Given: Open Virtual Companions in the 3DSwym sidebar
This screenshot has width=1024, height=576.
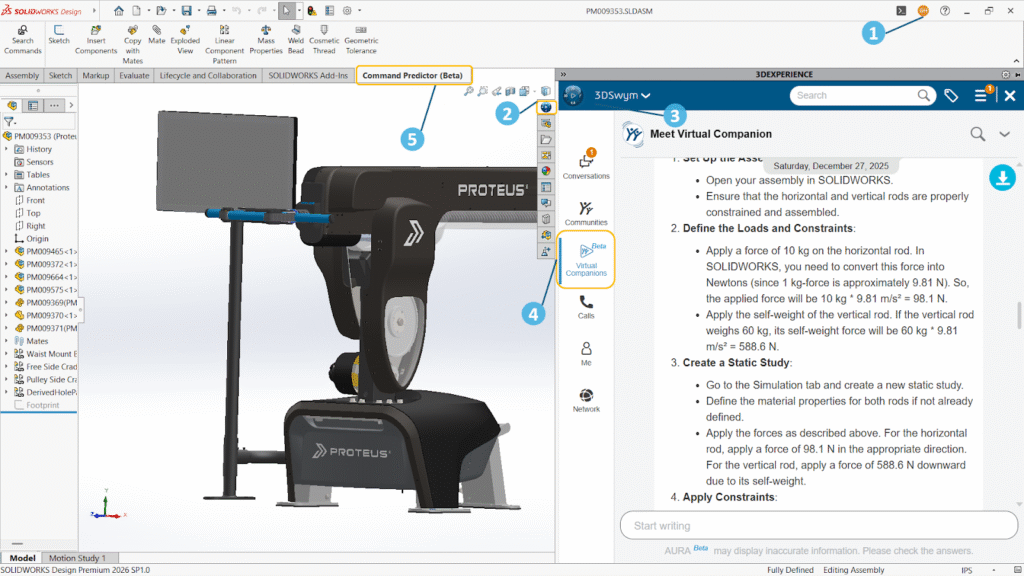Looking at the screenshot, I should coord(585,259).
